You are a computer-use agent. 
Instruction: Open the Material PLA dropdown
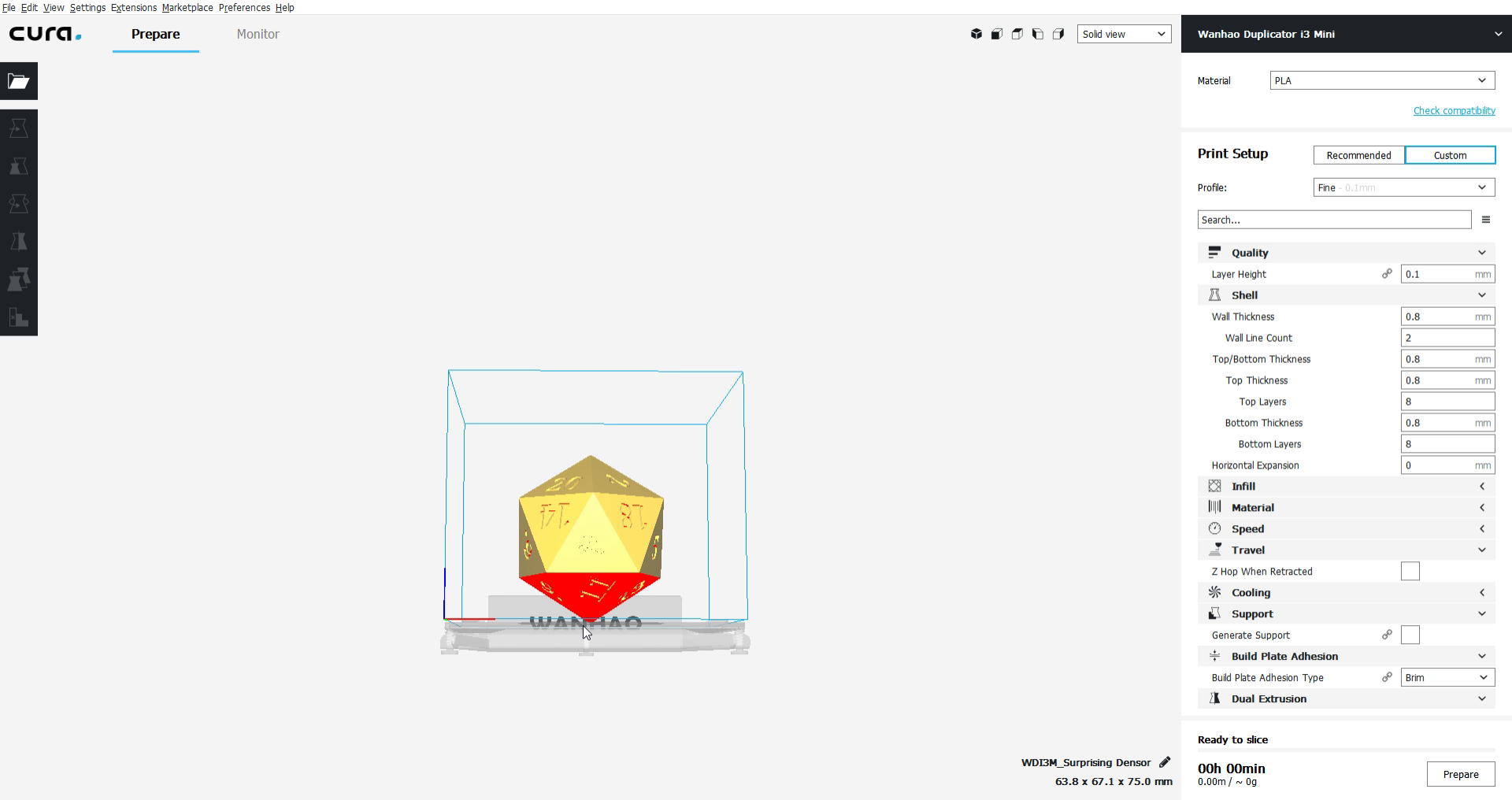click(1382, 80)
